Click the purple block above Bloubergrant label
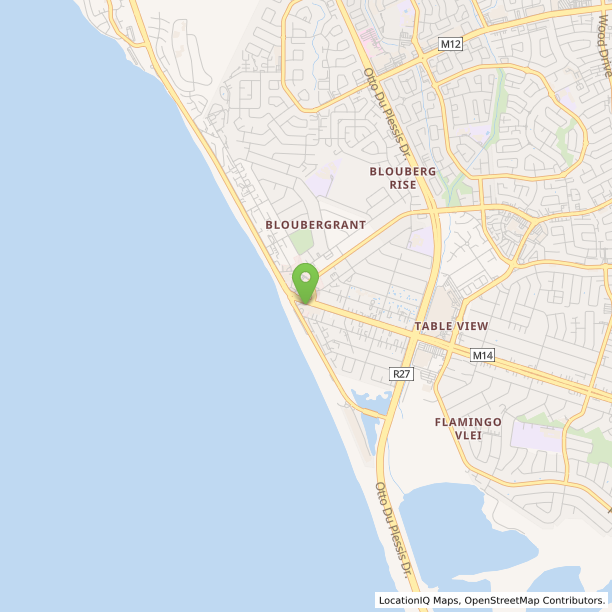The width and height of the screenshot is (612, 612). (x=322, y=178)
